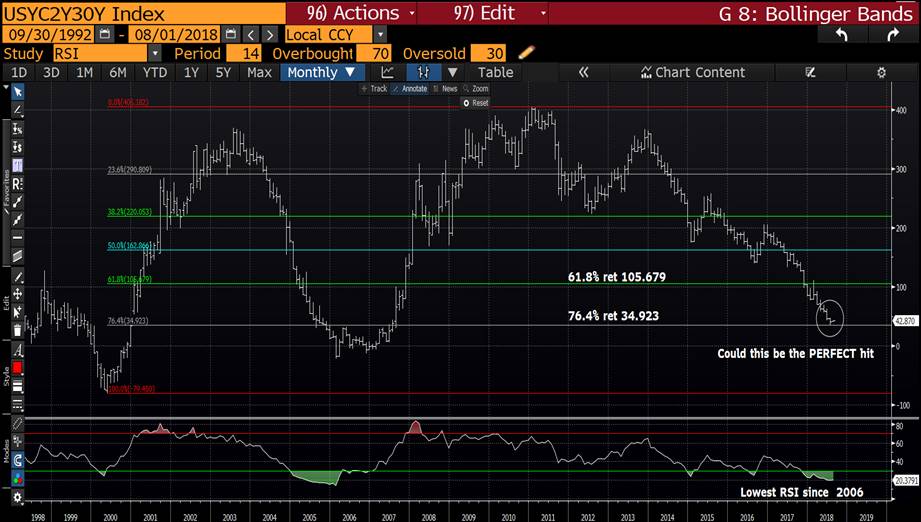Edit the Overbought 70 field
The height and width of the screenshot is (522, 921).
[x=374, y=53]
